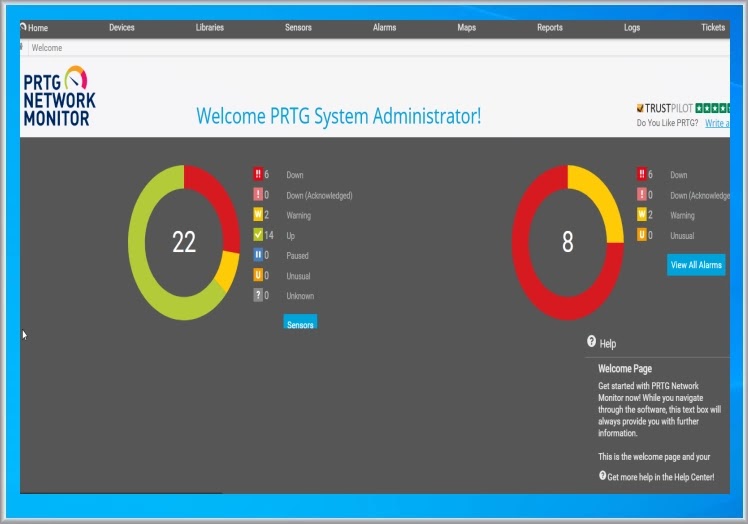
Task: Open the Logs menu
Action: [632, 28]
